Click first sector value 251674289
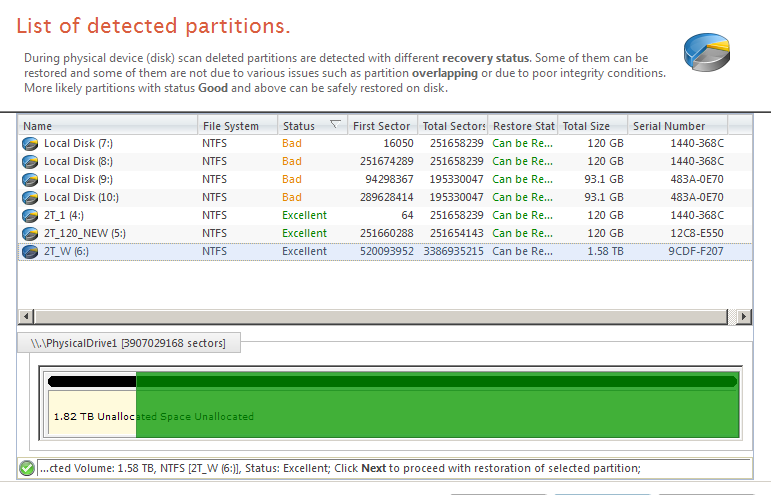The image size is (771, 495). pos(386,162)
